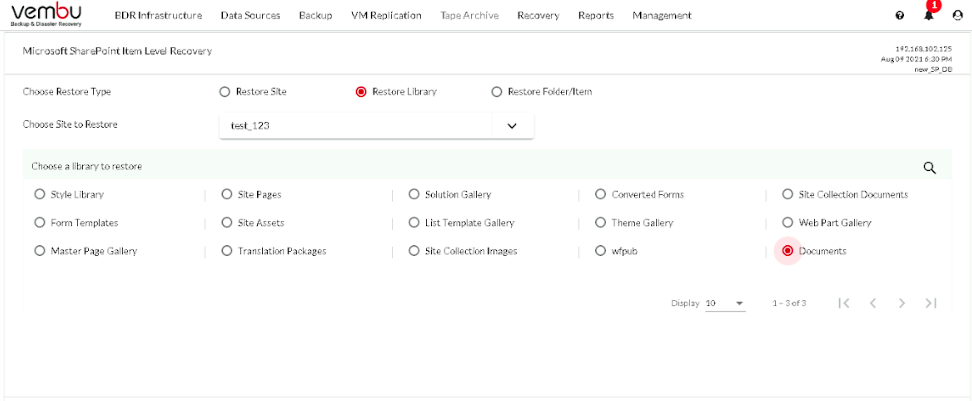Click 'Choose a library to restore' heading
Viewport: 972px width, 401px height.
[x=87, y=166]
